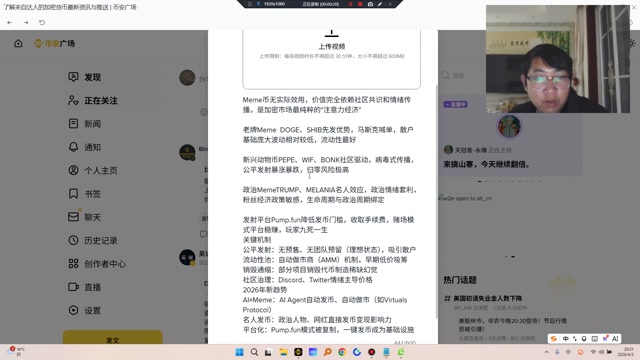Screen dimensions: 640x360
Task: Open live stream titled 来搞山寨，今天继续翻倍
Action: click(487, 164)
